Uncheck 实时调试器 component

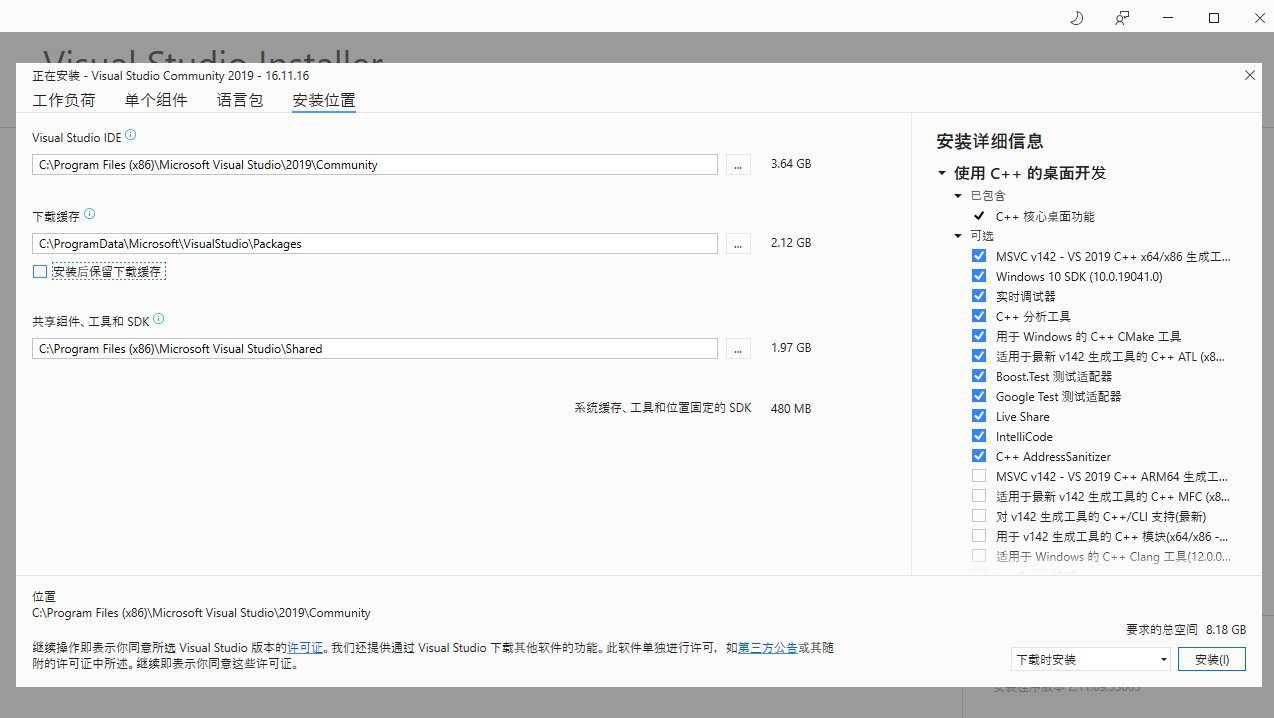tap(979, 296)
